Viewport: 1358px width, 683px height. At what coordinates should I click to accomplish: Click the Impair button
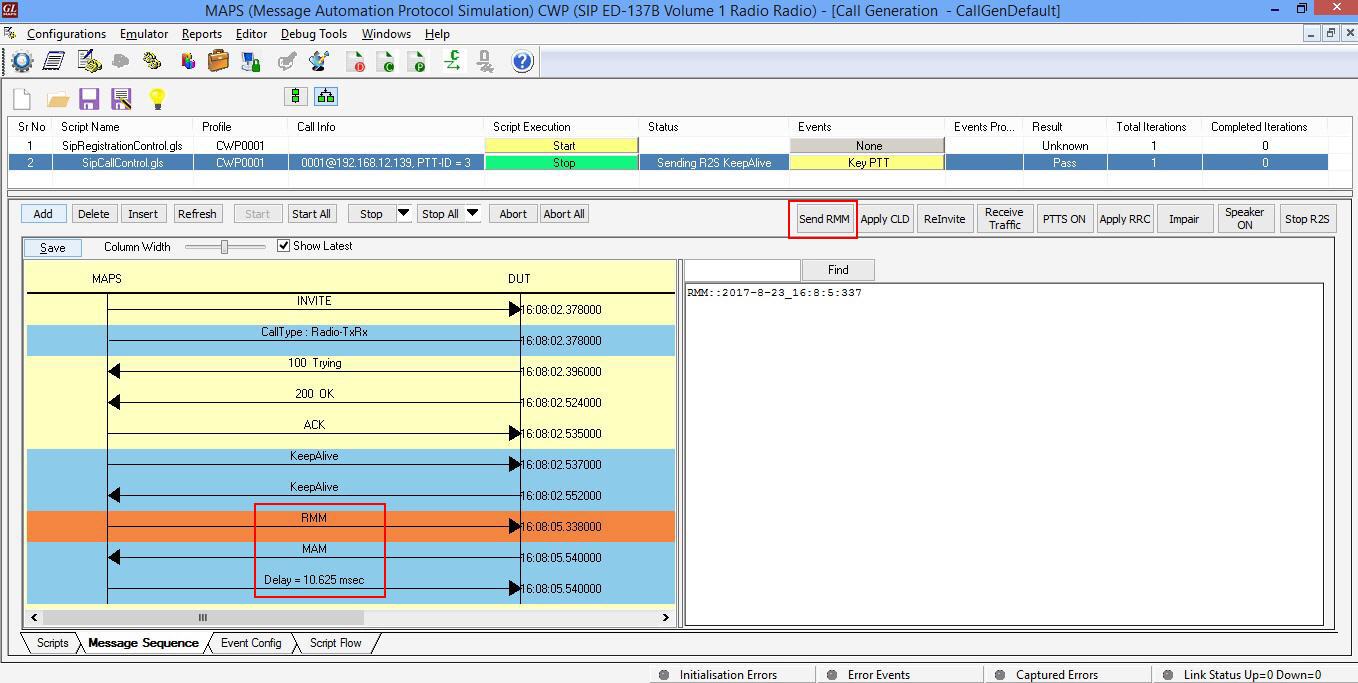pyautogui.click(x=1184, y=219)
